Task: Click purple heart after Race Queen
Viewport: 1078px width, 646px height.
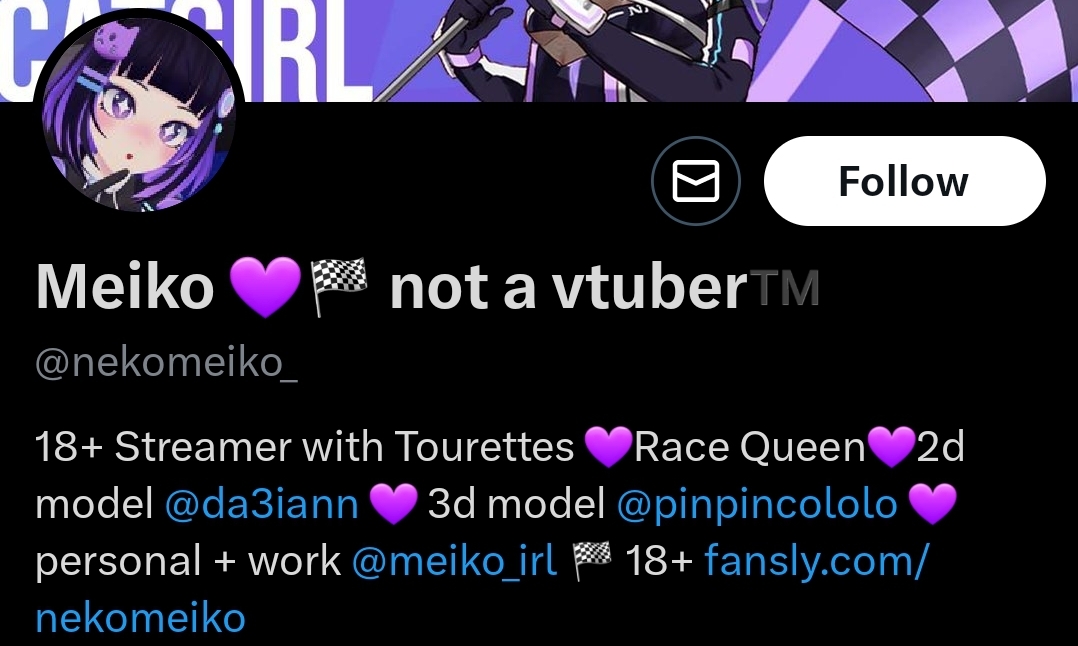Action: pos(891,447)
